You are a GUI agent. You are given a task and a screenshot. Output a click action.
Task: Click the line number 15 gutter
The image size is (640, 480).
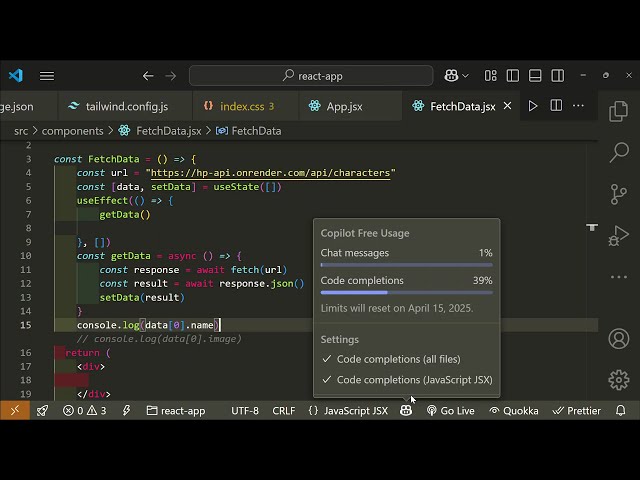(x=26, y=325)
